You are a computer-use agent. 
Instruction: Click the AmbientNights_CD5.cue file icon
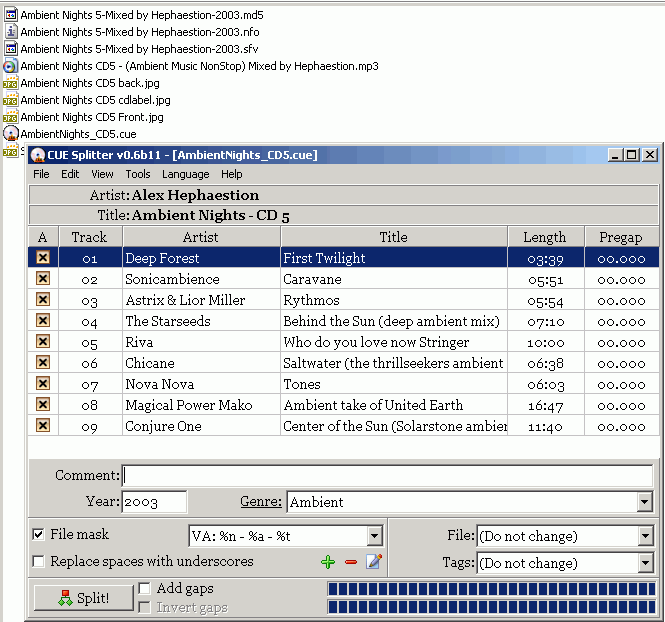[x=11, y=134]
